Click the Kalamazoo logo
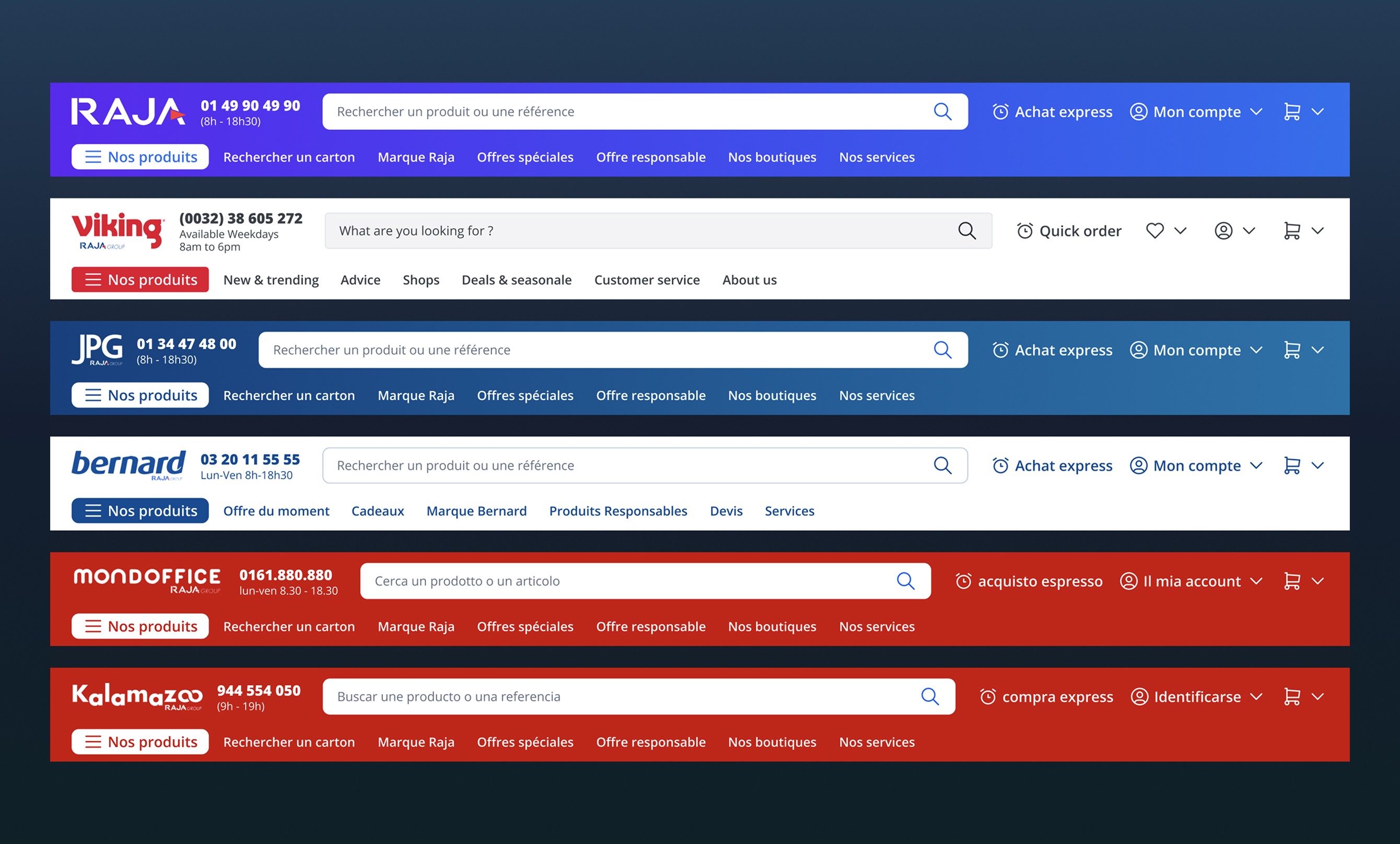Image resolution: width=1400 pixels, height=844 pixels. pyautogui.click(x=136, y=696)
